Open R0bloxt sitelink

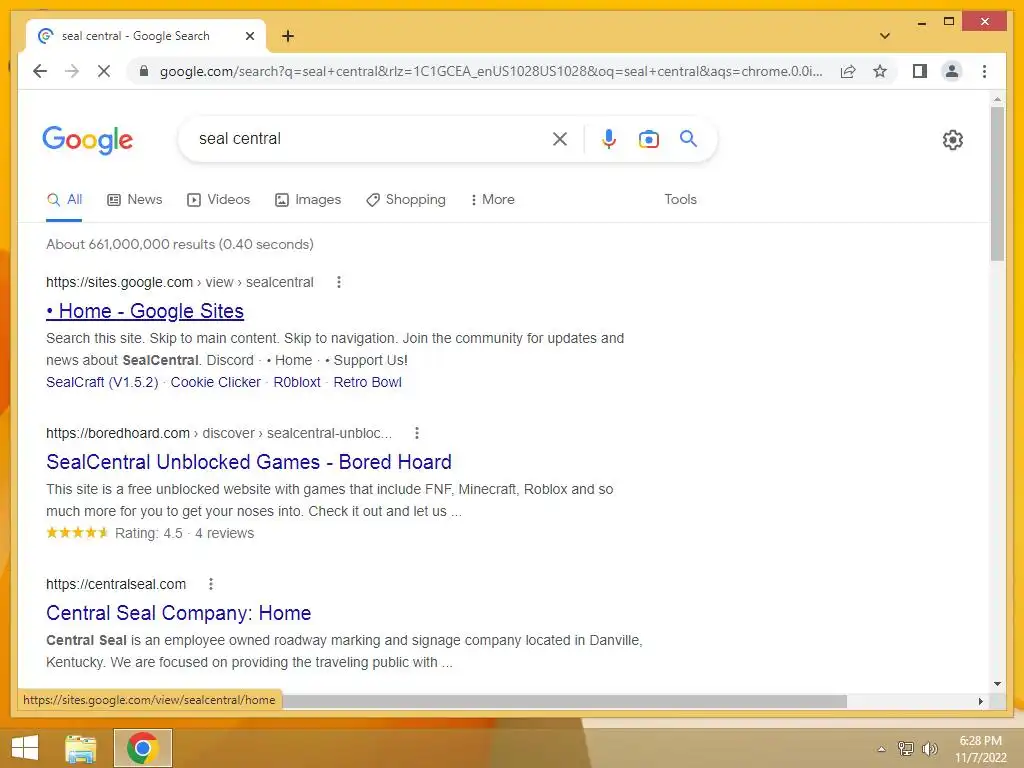click(296, 383)
